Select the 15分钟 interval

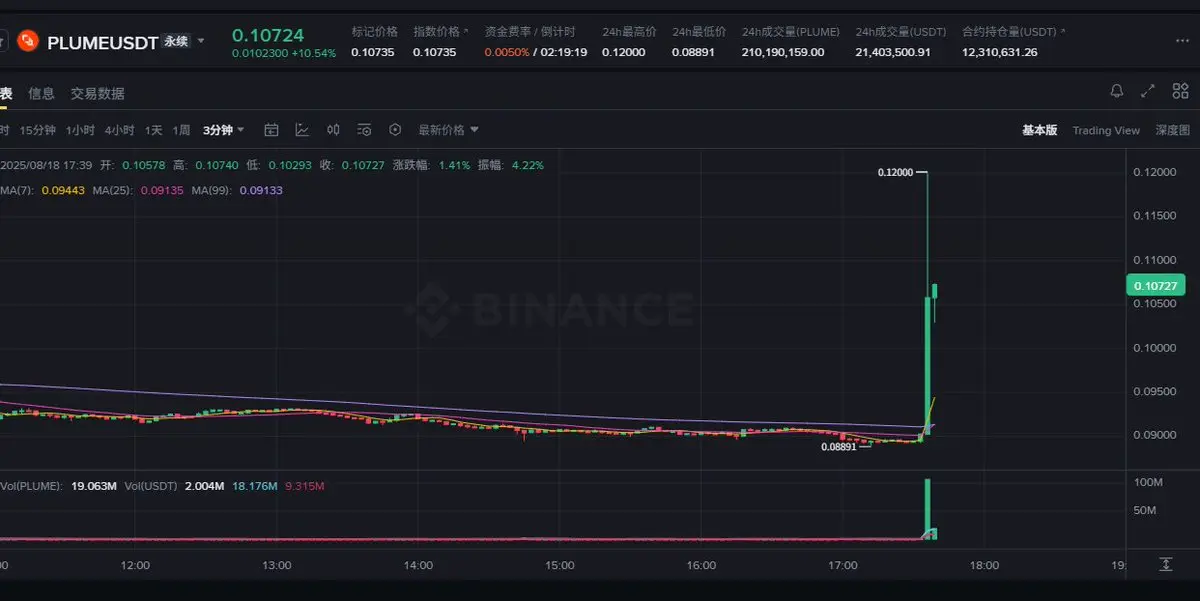tap(37, 130)
